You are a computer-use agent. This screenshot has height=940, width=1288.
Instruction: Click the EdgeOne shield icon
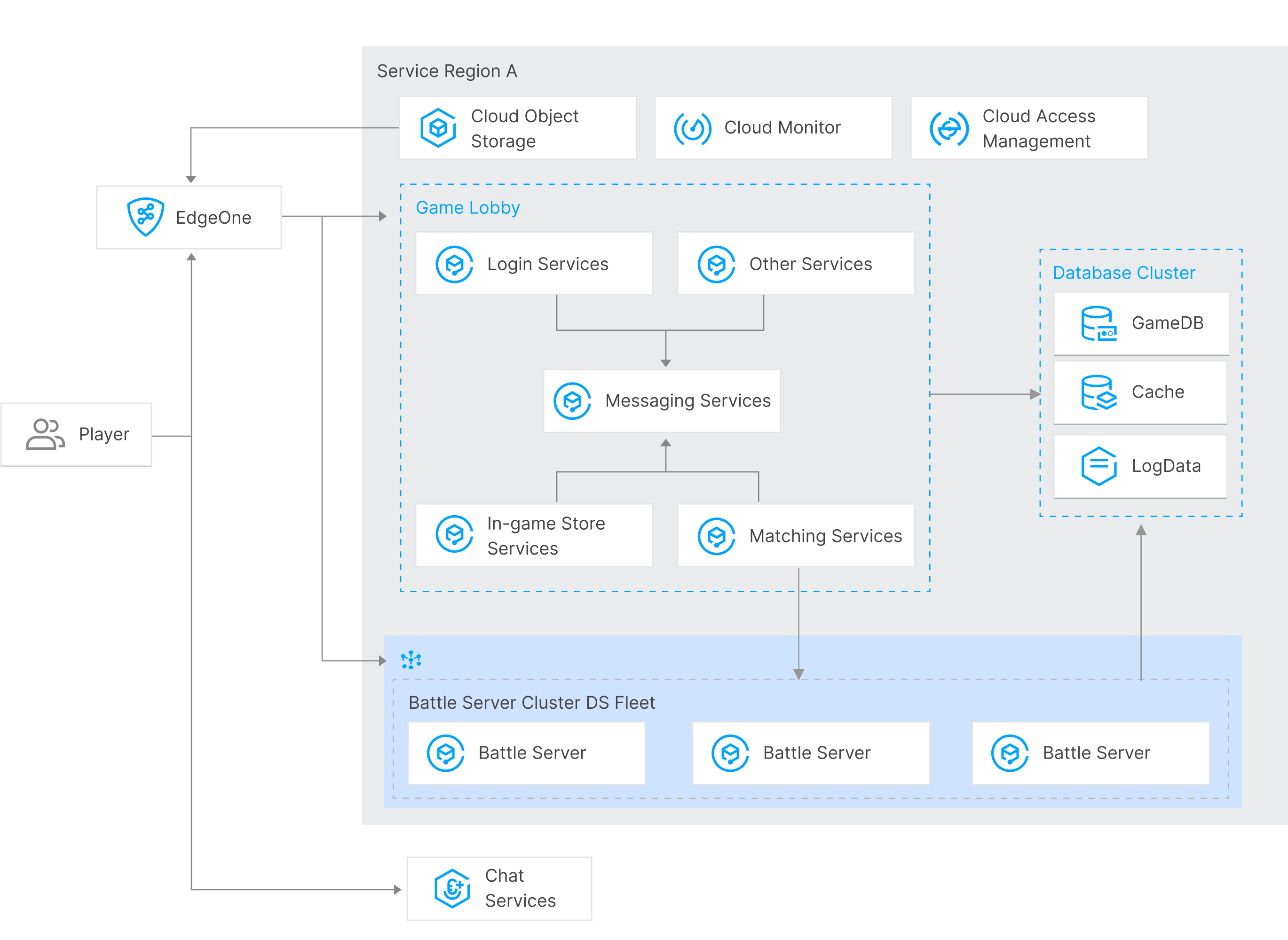pos(145,217)
